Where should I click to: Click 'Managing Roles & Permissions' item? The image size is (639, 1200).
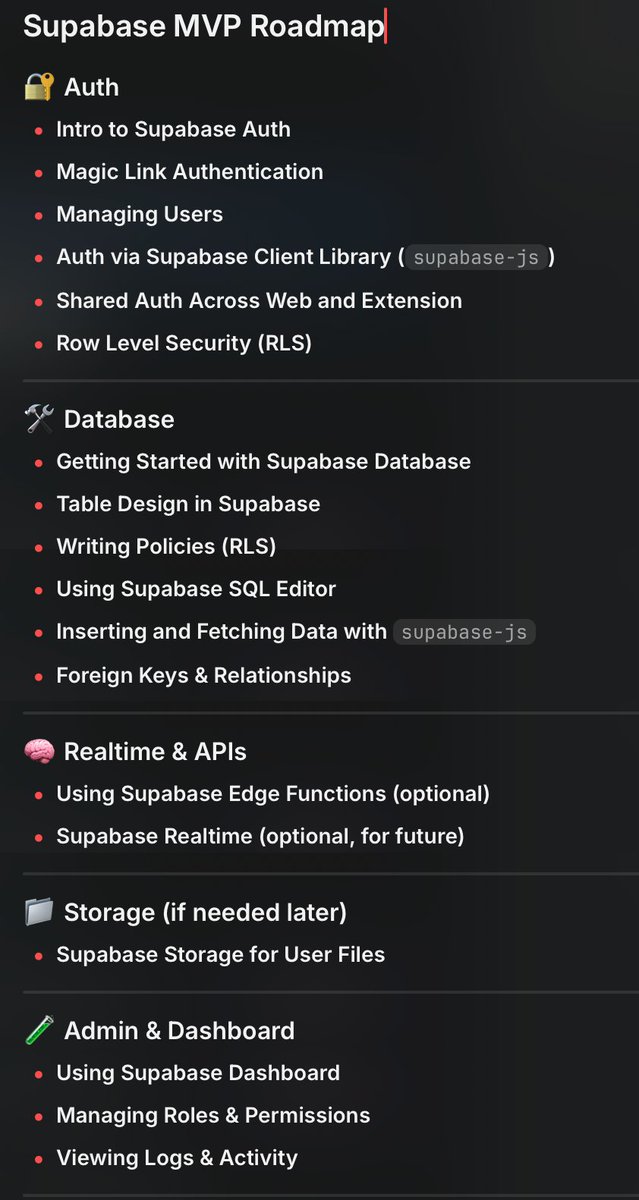pos(213,1115)
